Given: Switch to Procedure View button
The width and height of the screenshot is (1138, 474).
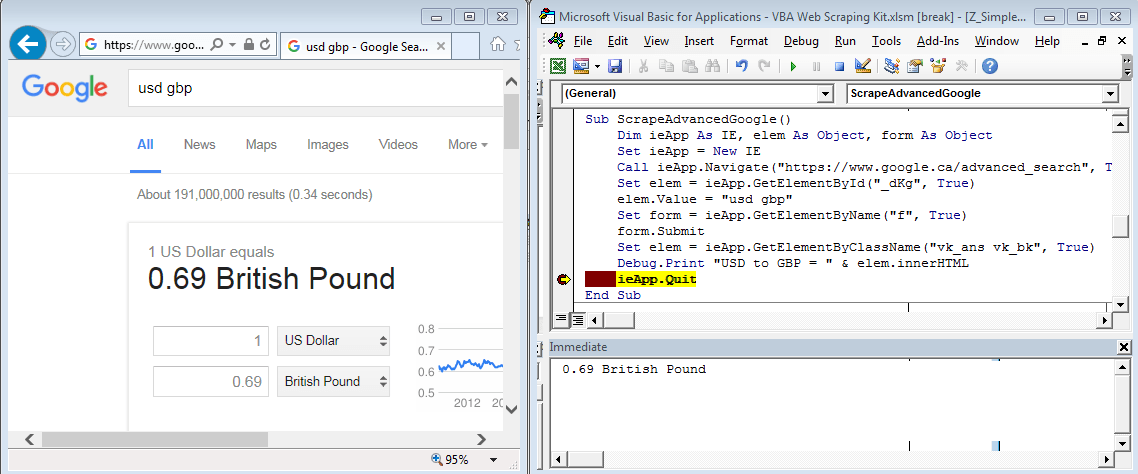Looking at the screenshot, I should coord(561,319).
